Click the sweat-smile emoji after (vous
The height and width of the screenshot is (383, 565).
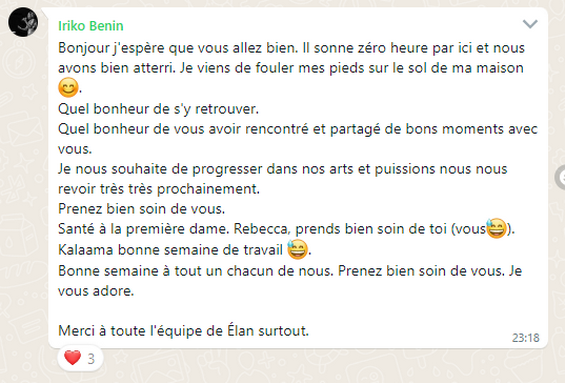(x=496, y=228)
